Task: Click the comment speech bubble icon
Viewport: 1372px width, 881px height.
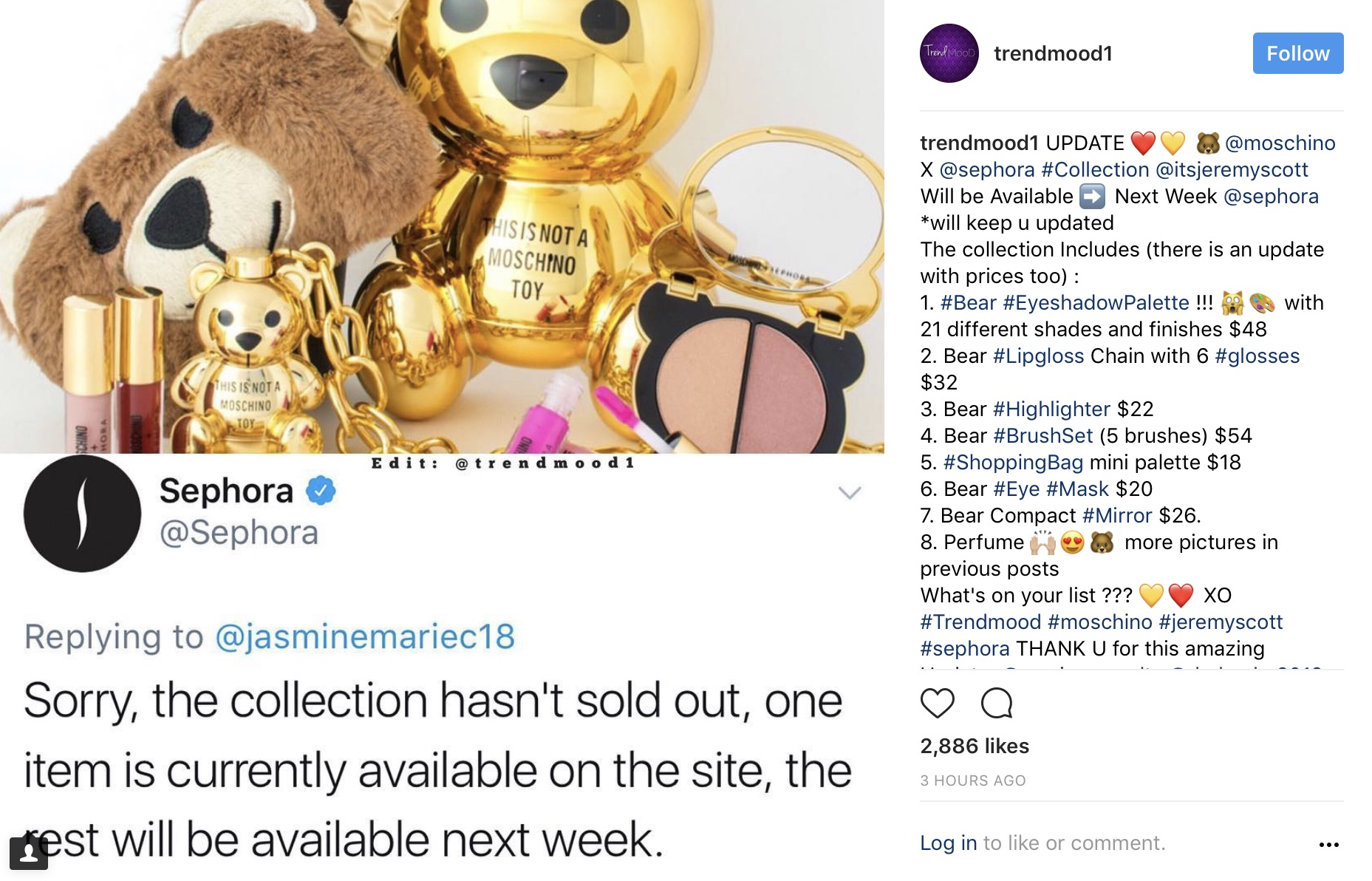Action: 996,703
